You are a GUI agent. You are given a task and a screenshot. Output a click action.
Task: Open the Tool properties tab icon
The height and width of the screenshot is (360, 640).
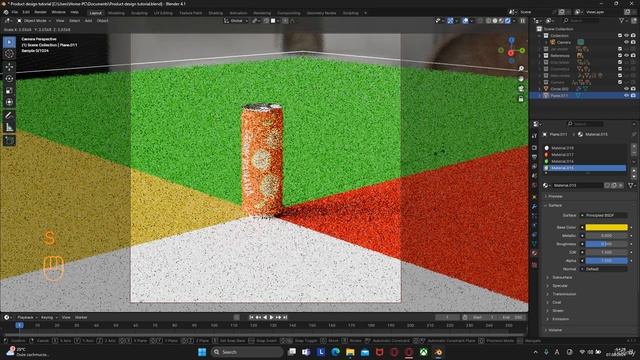coord(534,136)
